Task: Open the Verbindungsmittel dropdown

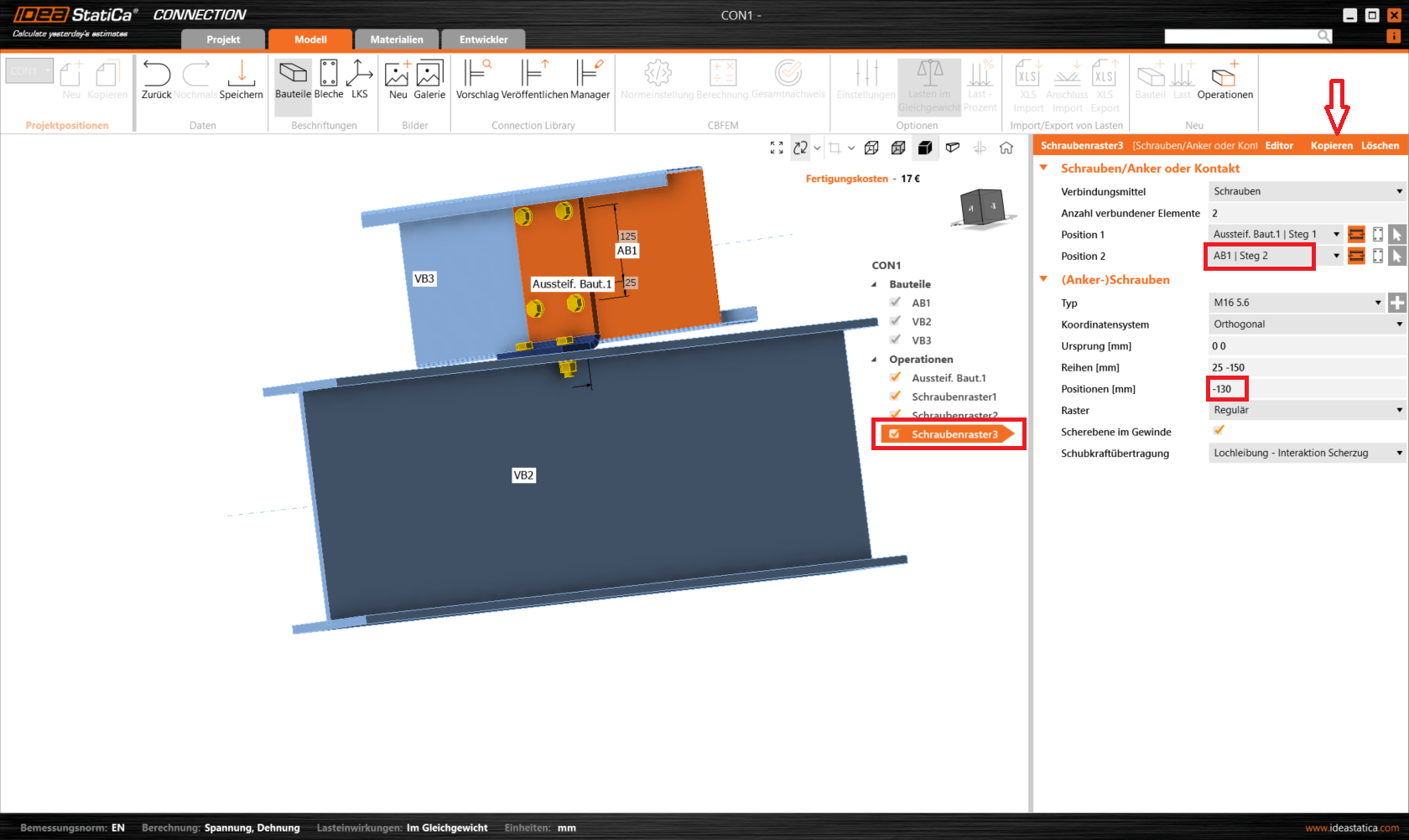Action: pos(1306,191)
